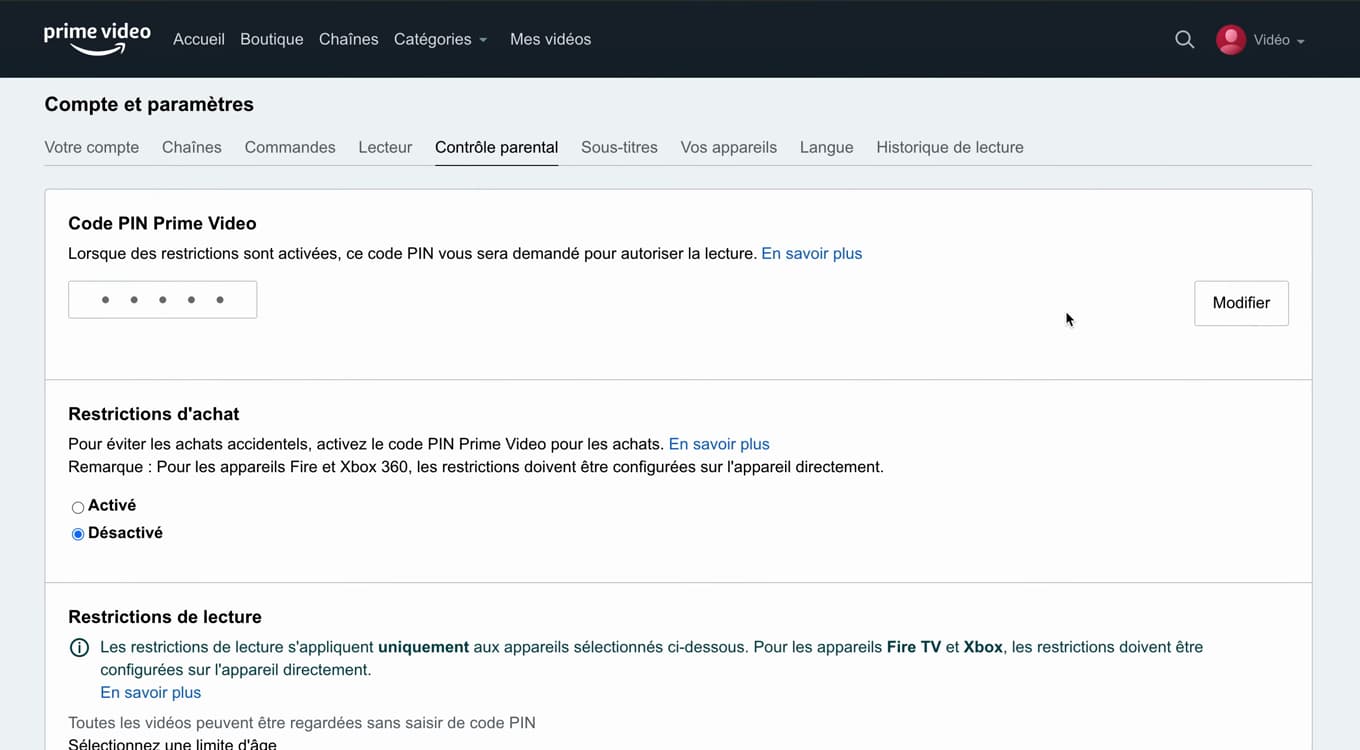The width and height of the screenshot is (1360, 750).
Task: Click the info icon under Restrictions de lecture
Action: coord(79,648)
